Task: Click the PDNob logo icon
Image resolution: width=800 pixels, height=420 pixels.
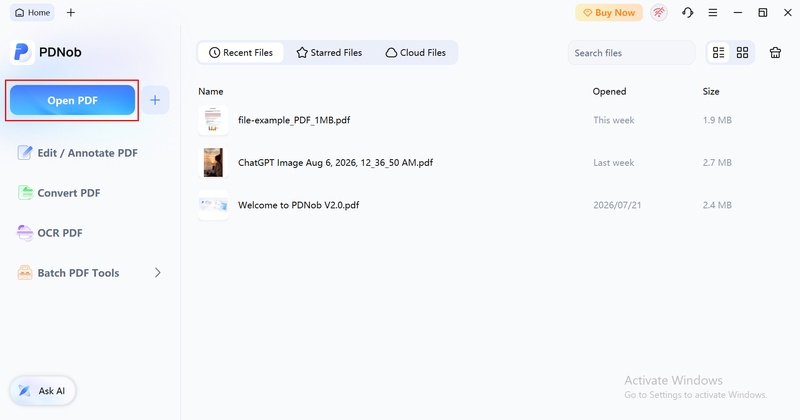Action: 22,52
